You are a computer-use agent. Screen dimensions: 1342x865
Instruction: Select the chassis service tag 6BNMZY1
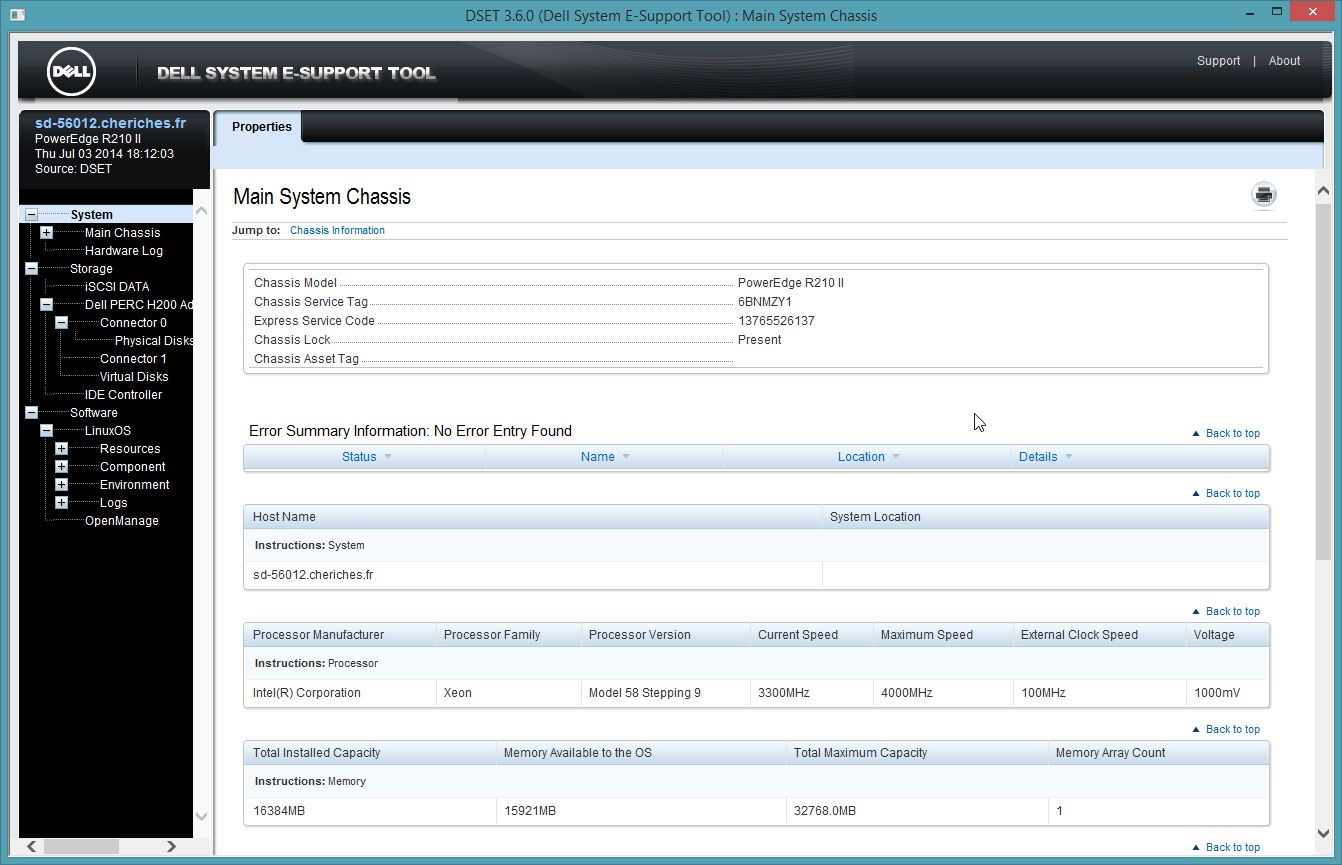(764, 302)
